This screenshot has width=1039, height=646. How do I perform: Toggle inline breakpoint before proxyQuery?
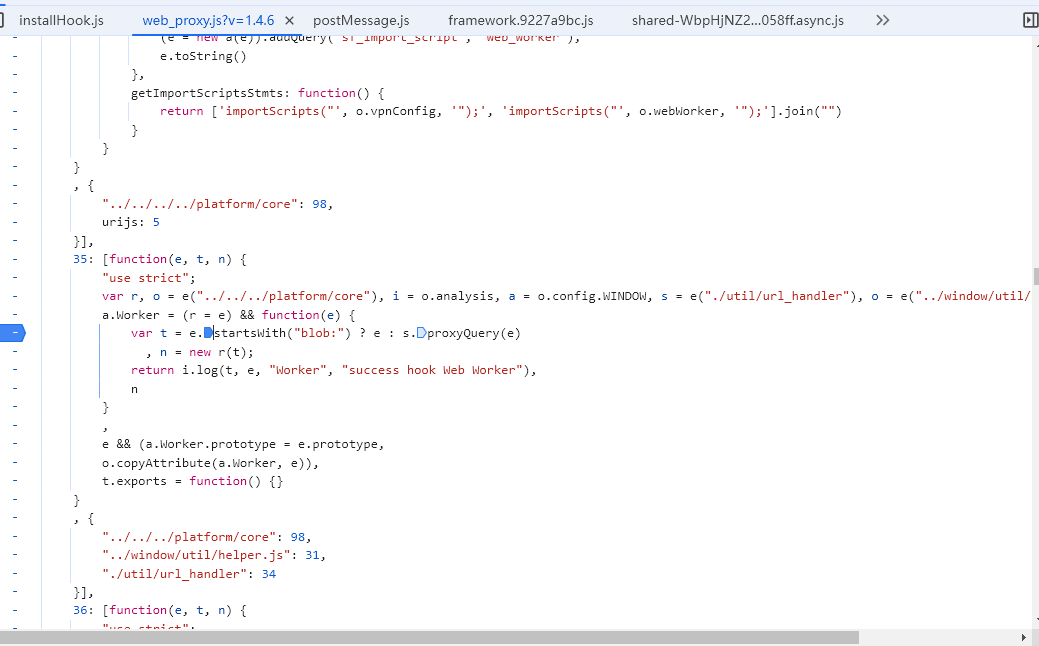(421, 333)
